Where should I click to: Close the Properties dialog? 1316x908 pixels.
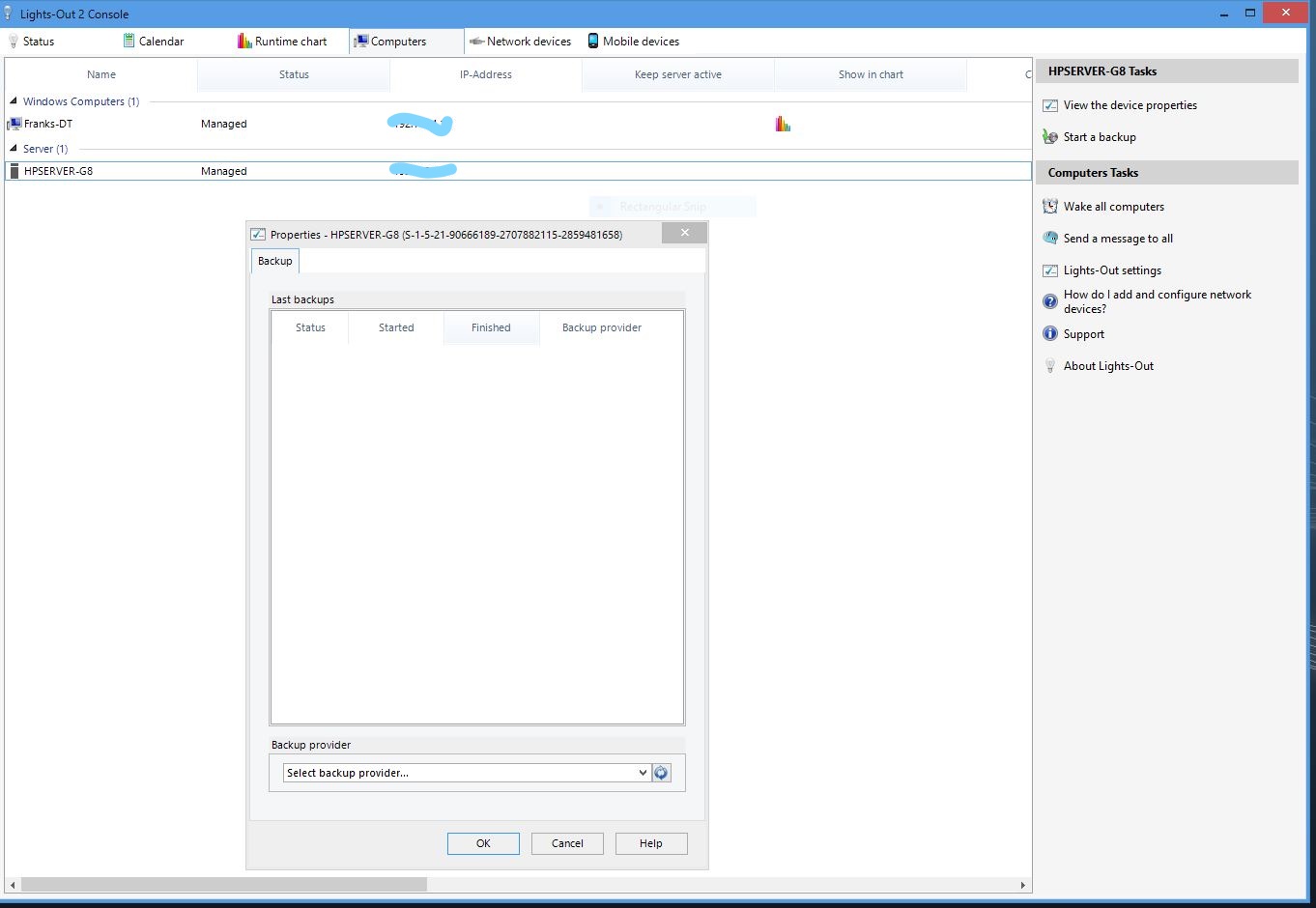[x=685, y=233]
